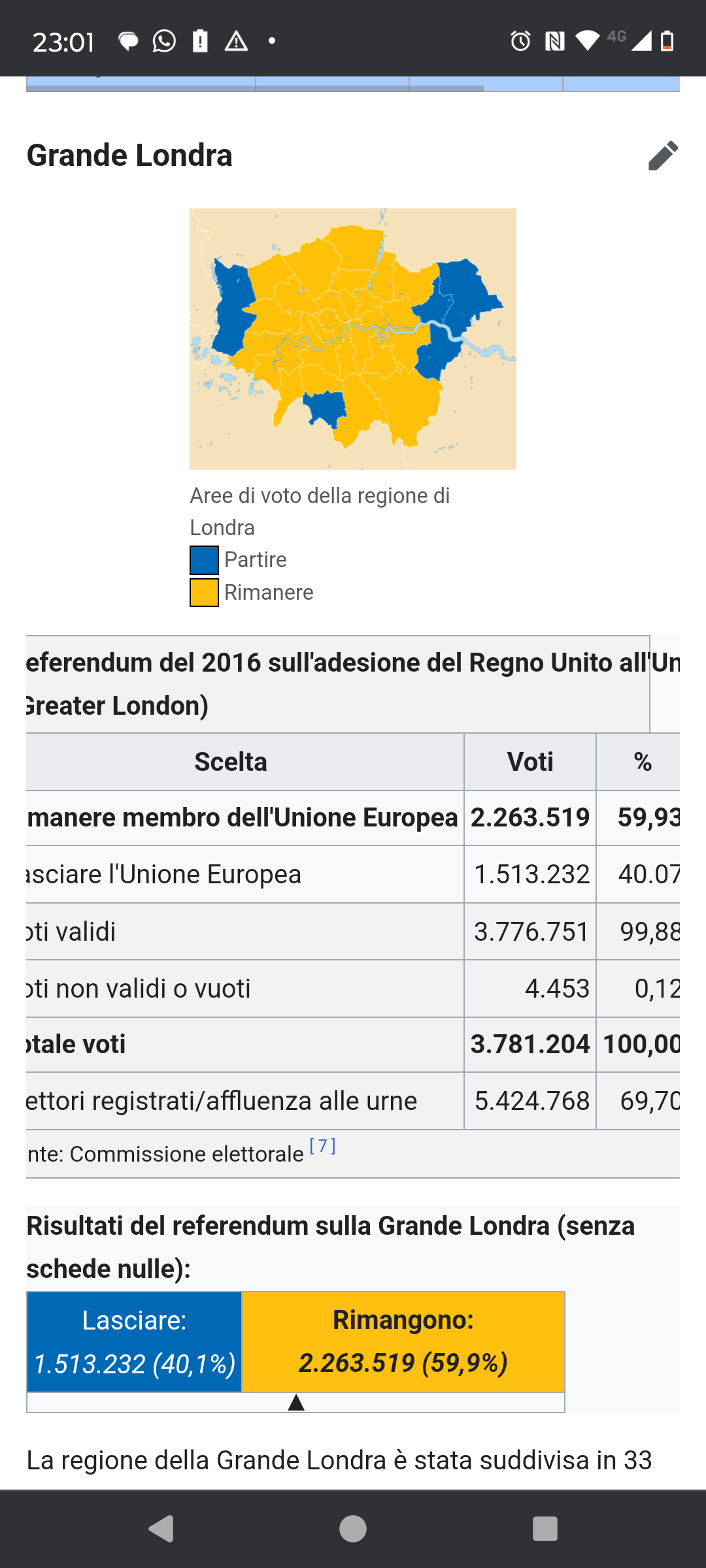Tap the 2.263.519 votes cell
This screenshot has width=706, height=1568.
(530, 818)
